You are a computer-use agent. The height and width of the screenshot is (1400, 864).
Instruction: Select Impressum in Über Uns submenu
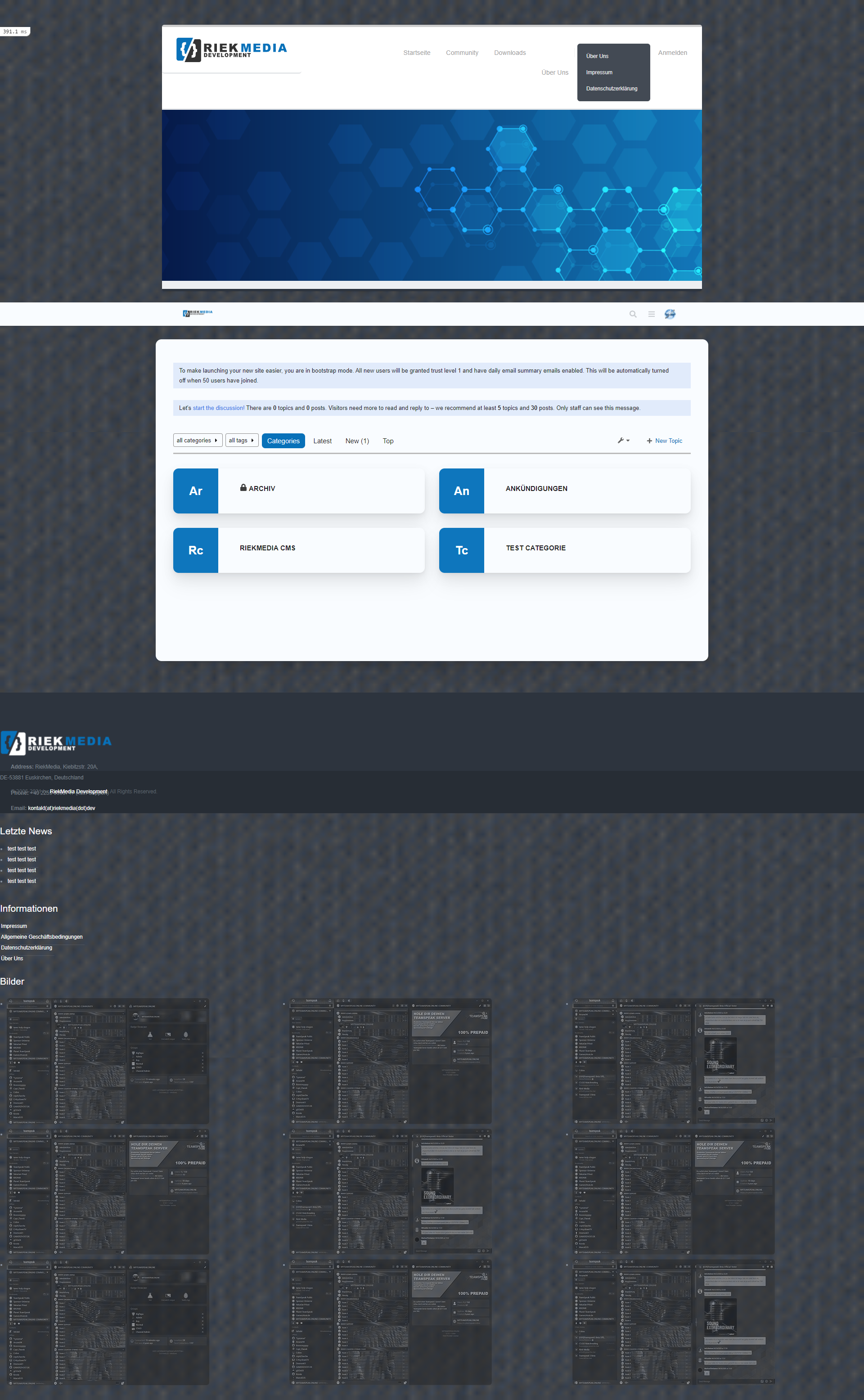coord(599,72)
